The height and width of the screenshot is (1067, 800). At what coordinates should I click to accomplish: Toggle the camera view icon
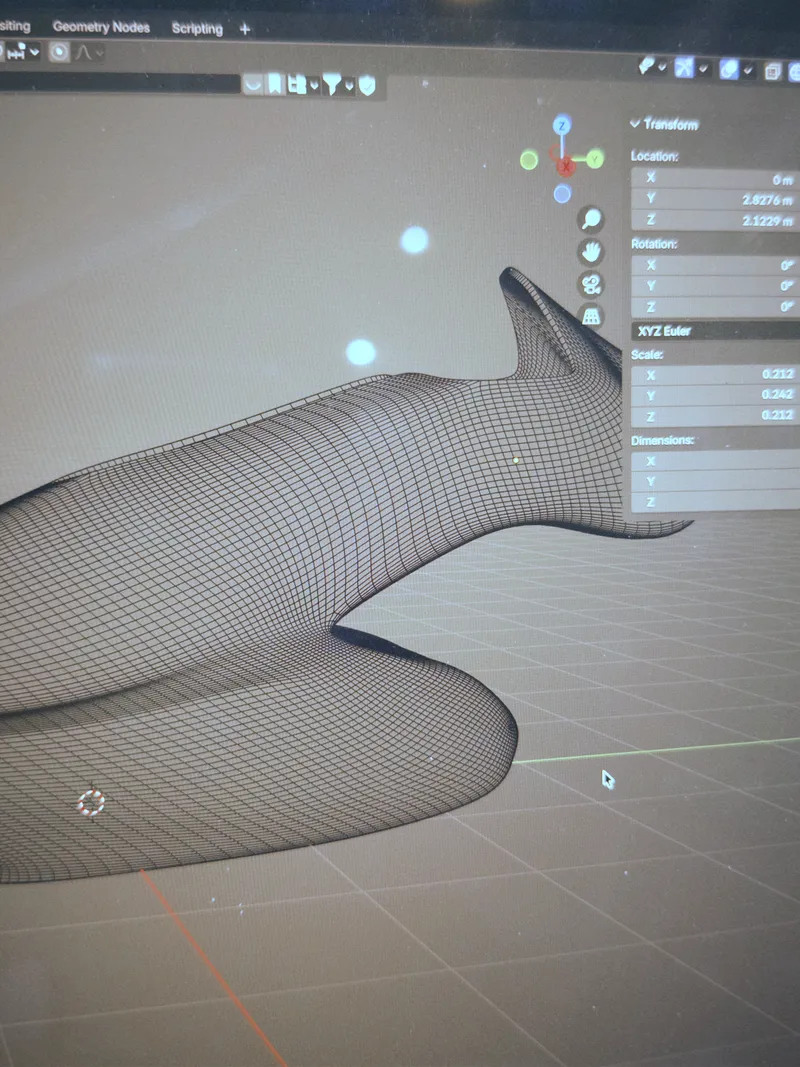[590, 284]
